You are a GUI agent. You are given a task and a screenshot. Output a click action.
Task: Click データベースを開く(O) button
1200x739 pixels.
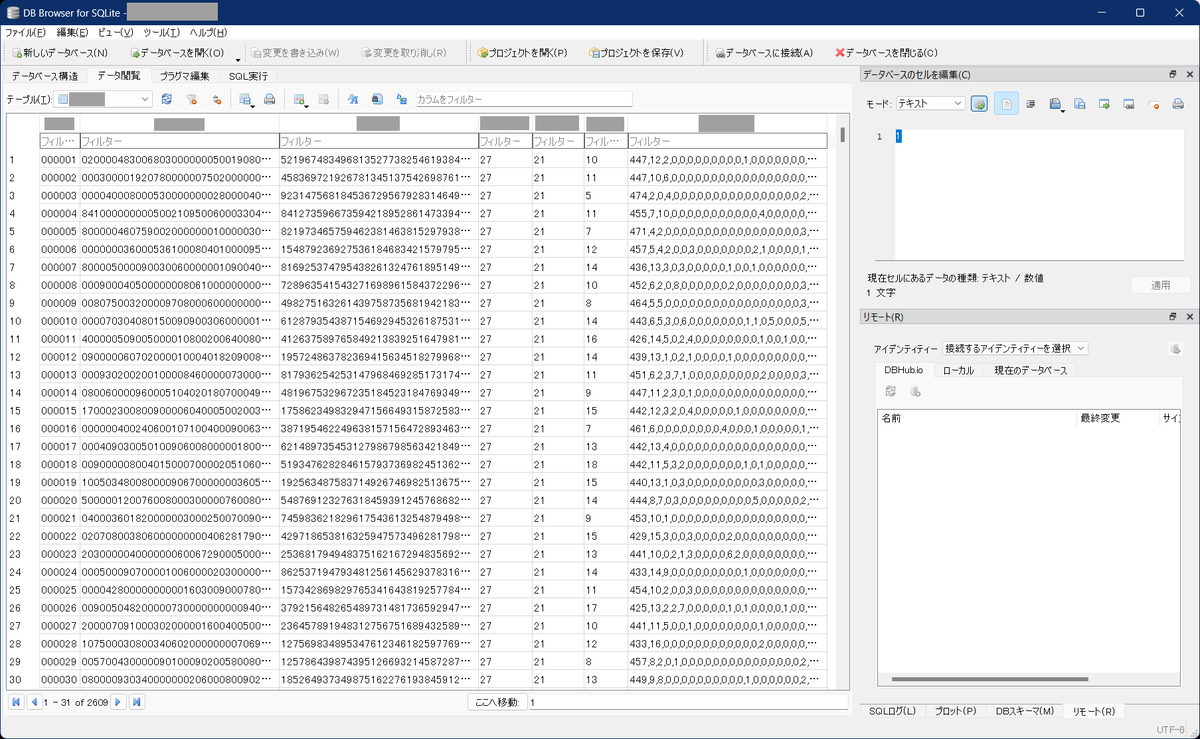tap(177, 53)
